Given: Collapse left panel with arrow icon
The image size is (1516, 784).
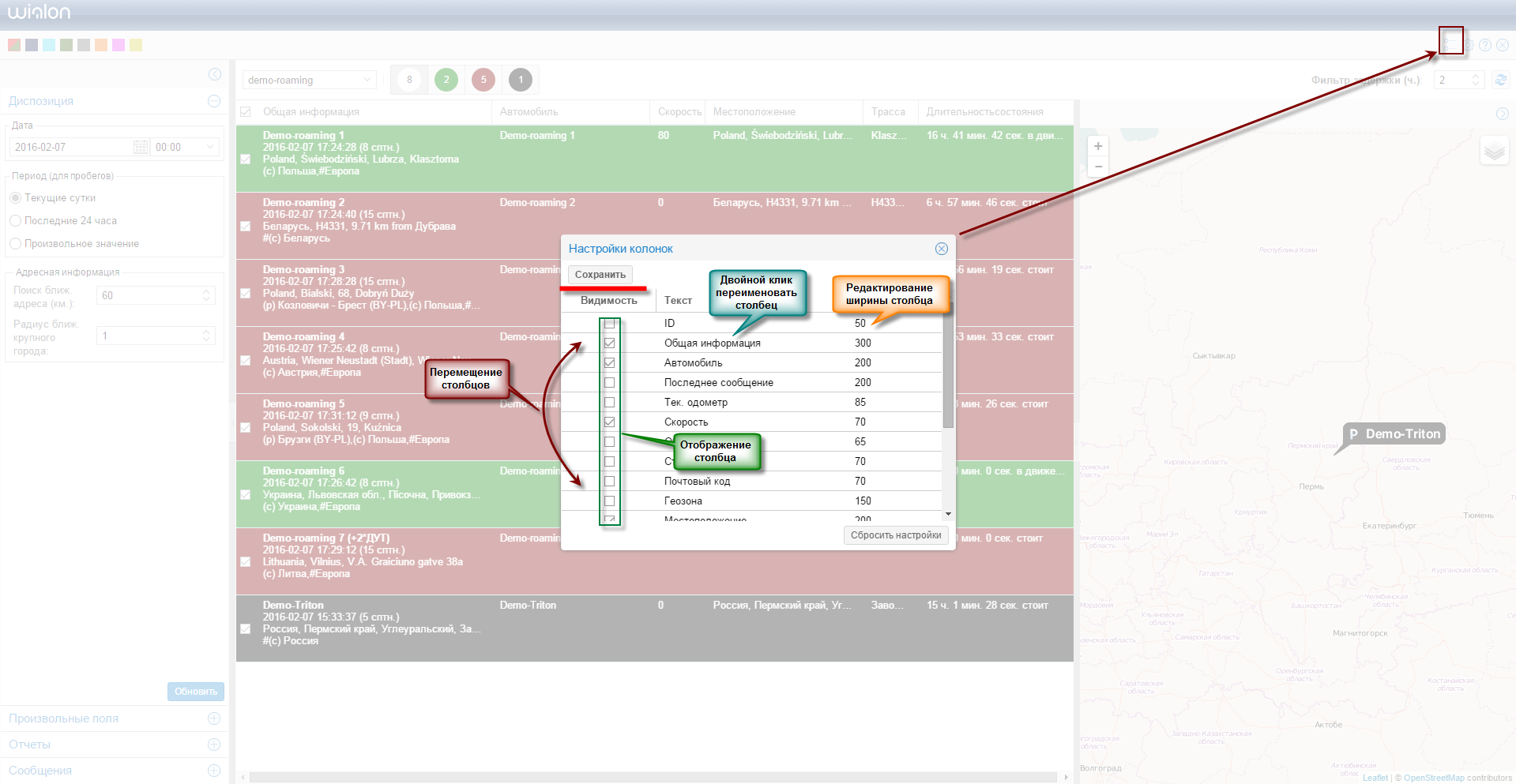Looking at the screenshot, I should [215, 74].
